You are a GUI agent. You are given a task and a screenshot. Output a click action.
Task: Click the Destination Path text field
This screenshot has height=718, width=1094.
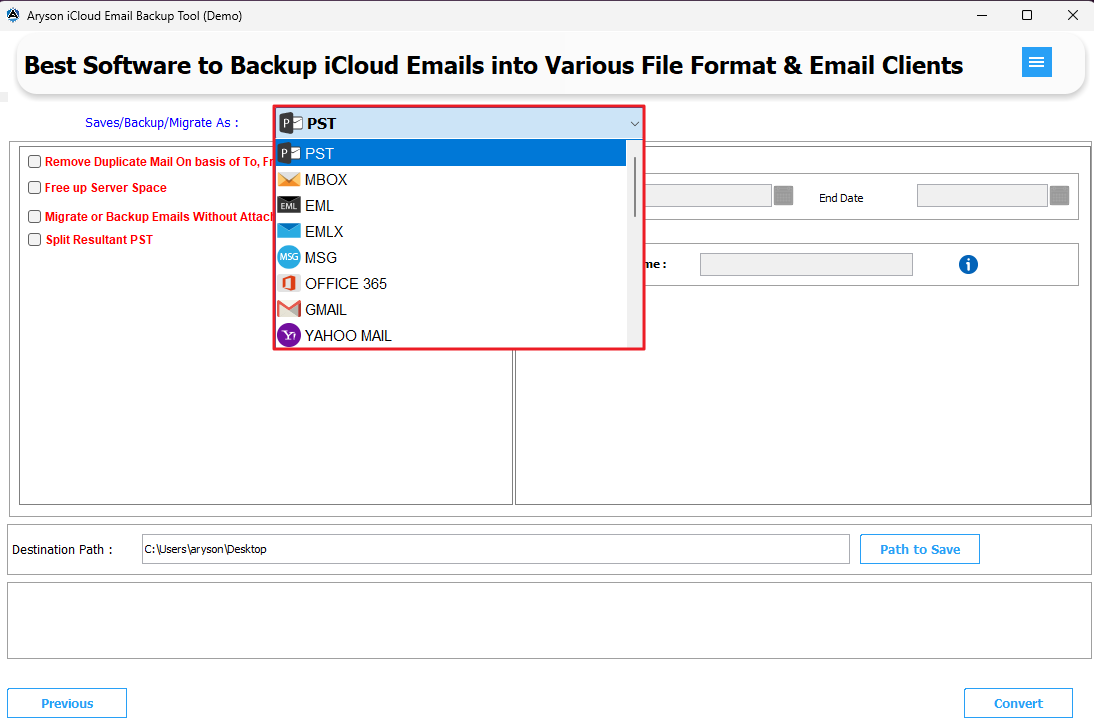coord(495,549)
